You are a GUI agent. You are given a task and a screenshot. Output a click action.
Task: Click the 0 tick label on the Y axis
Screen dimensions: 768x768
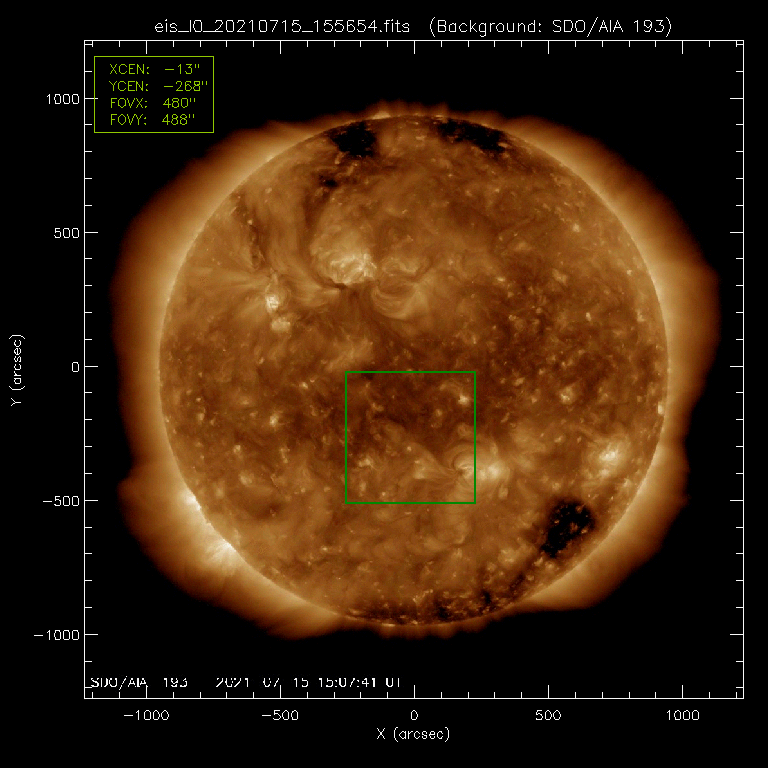click(73, 367)
